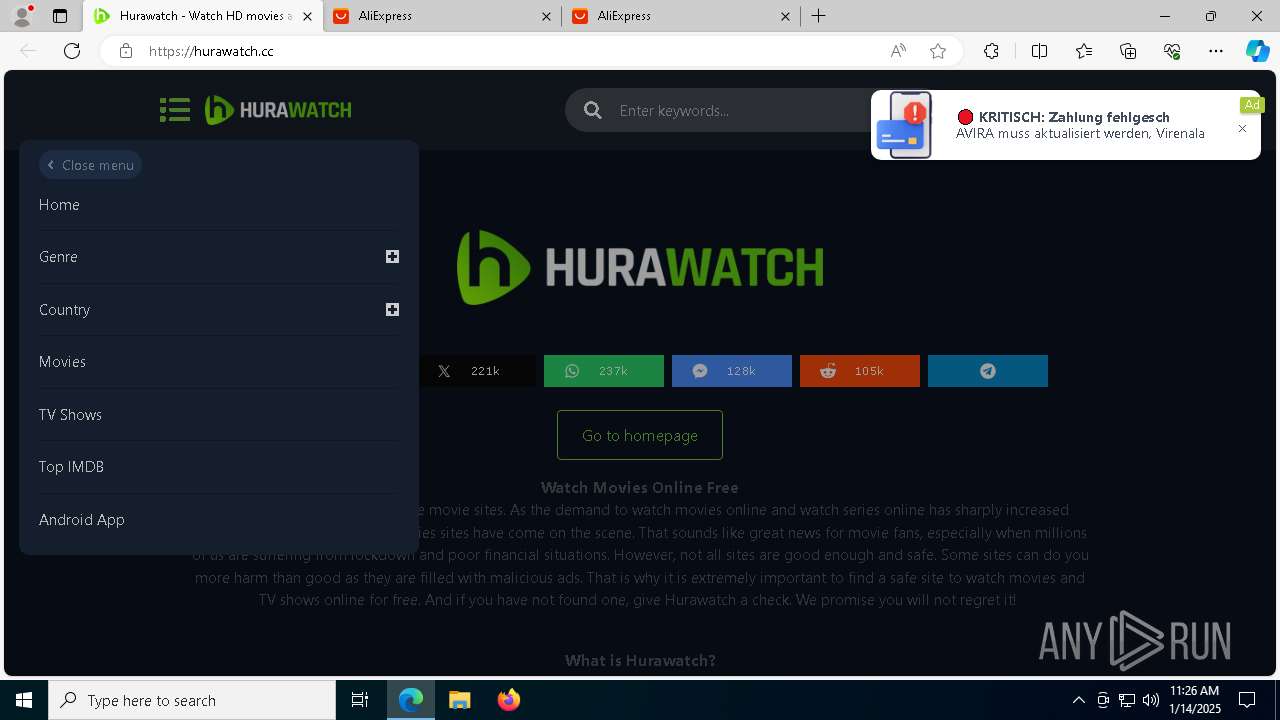Click the search magnifier icon

[x=593, y=110]
